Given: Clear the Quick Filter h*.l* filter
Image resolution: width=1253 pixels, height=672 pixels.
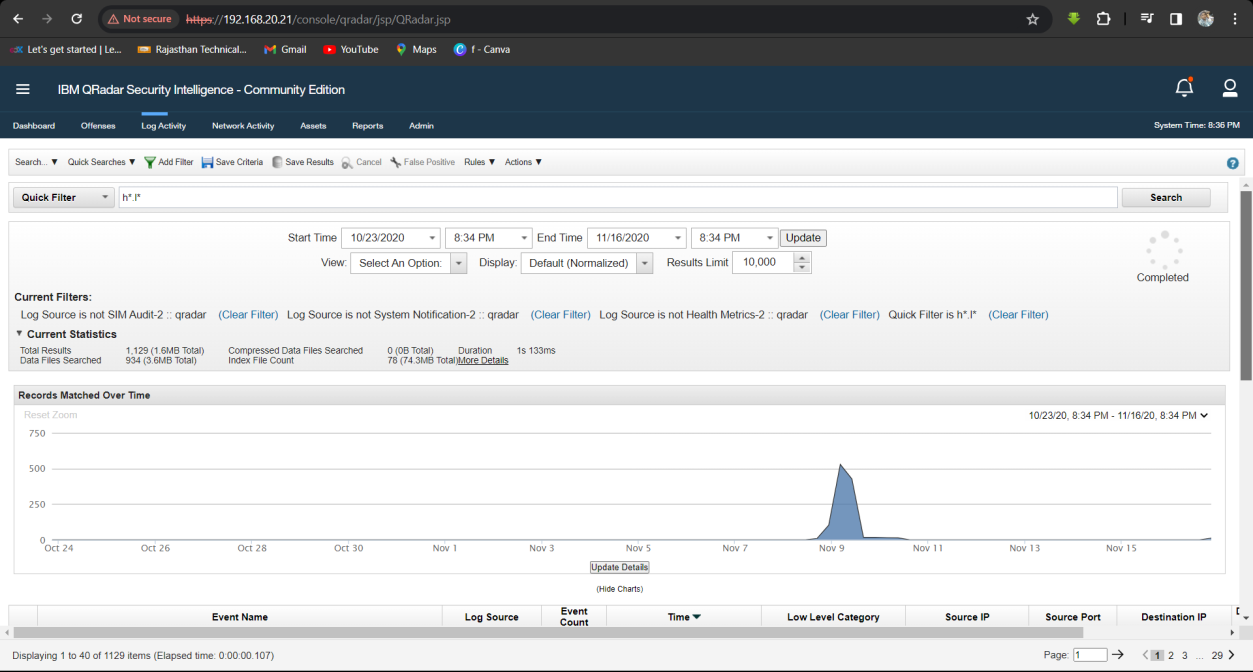Looking at the screenshot, I should (1018, 314).
